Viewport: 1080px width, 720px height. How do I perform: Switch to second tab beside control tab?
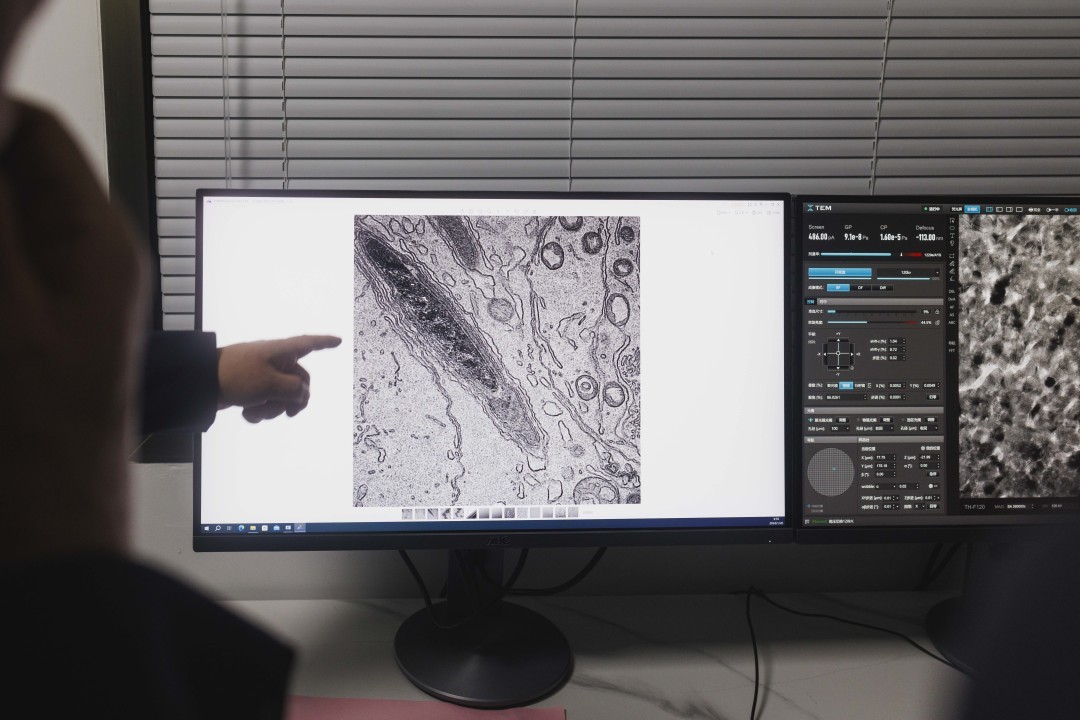tap(823, 300)
